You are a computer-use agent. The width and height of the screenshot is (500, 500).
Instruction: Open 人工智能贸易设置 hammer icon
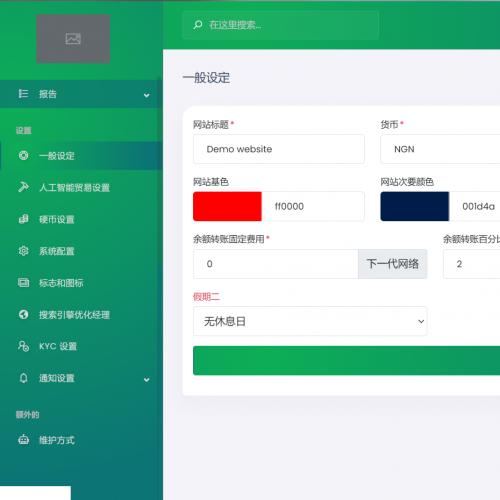click(x=23, y=187)
